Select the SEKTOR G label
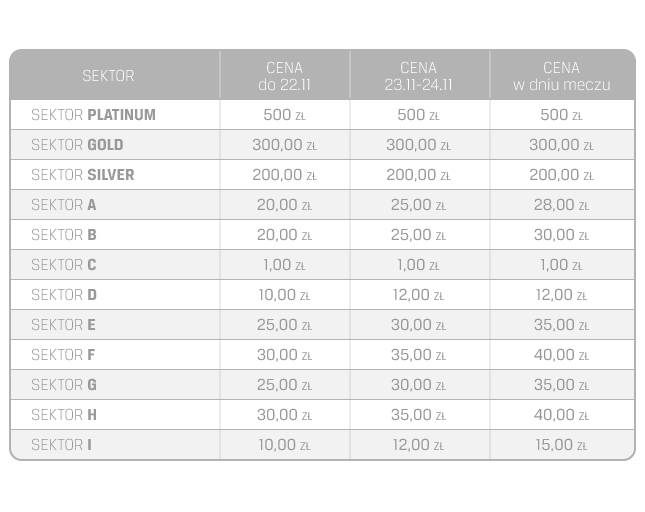The height and width of the screenshot is (512, 645). (64, 385)
